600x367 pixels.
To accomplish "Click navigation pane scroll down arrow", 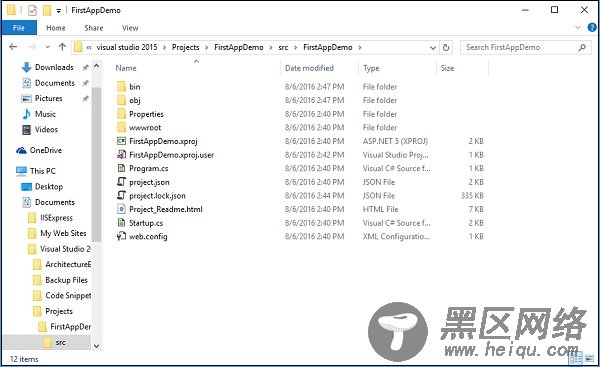I will point(96,346).
